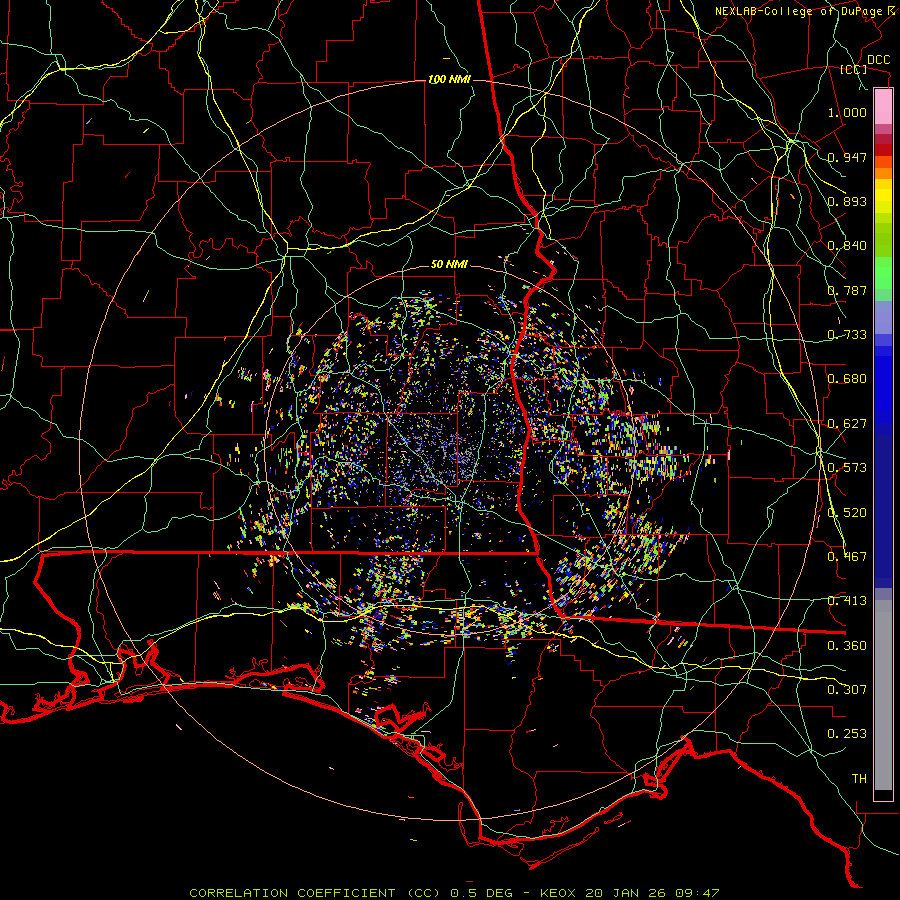Click the 0.520 scale value

point(847,513)
